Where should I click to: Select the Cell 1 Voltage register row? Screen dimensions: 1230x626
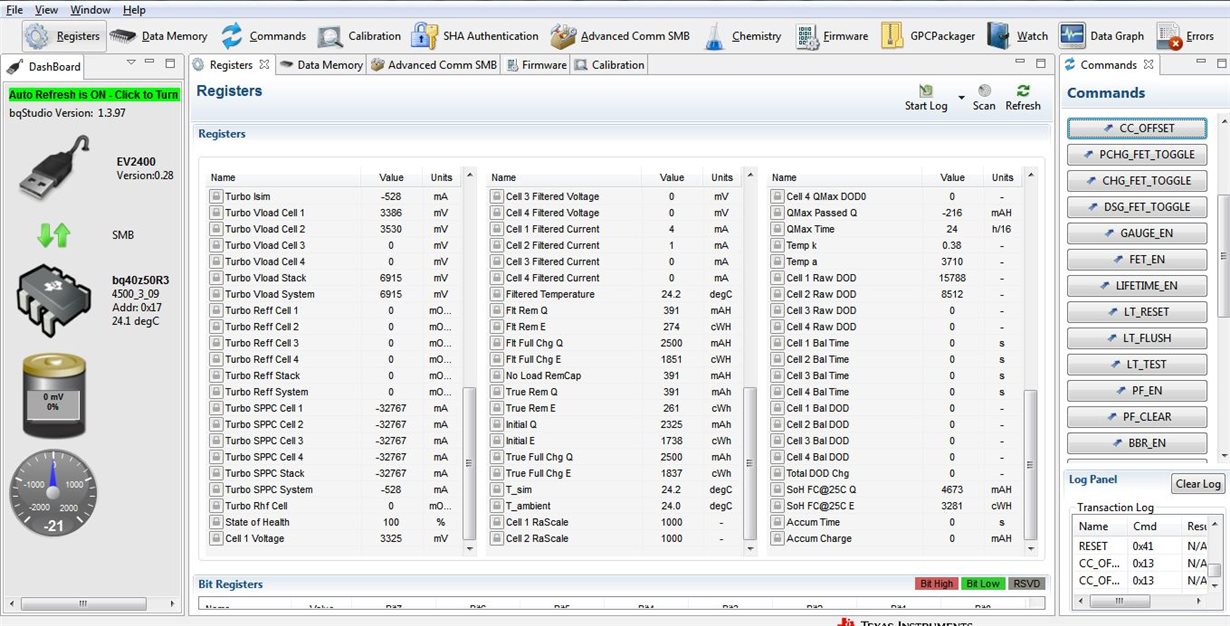coord(335,538)
